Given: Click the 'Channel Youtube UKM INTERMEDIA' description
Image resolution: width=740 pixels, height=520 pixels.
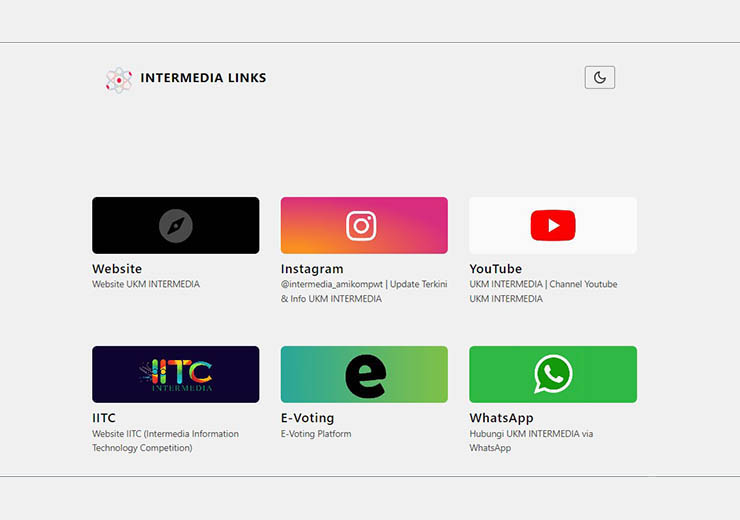Looking at the screenshot, I should 543,291.
